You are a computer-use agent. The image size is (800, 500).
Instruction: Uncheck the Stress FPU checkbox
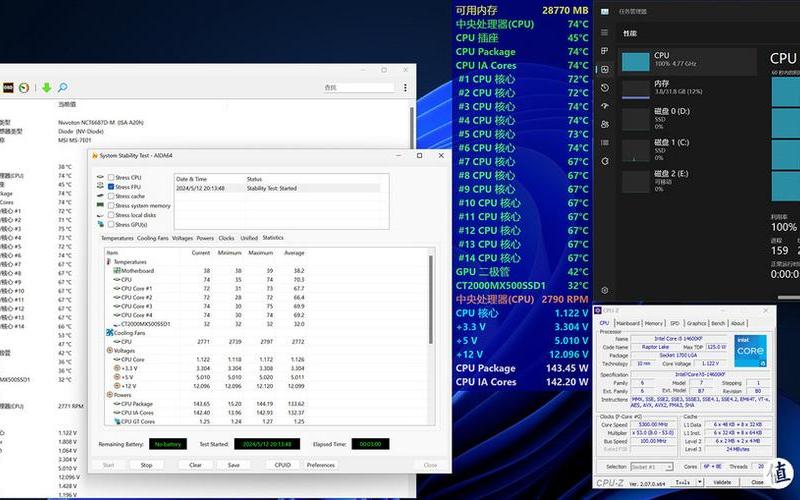coord(111,187)
